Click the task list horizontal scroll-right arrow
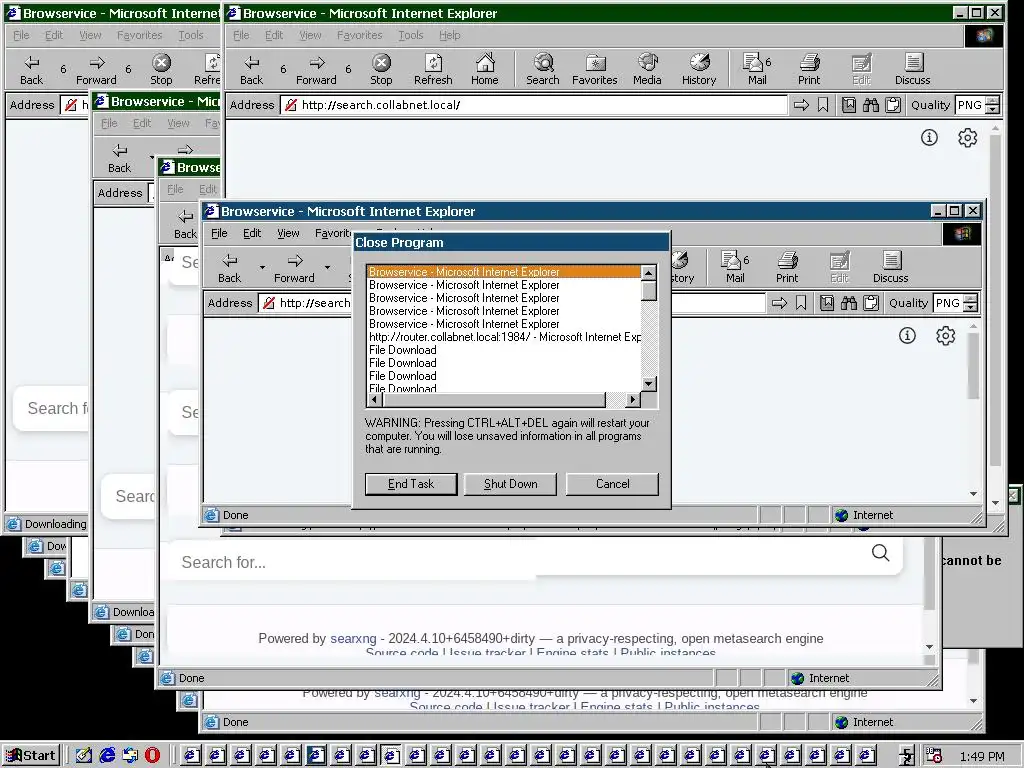The height and width of the screenshot is (768, 1024). pyautogui.click(x=632, y=399)
